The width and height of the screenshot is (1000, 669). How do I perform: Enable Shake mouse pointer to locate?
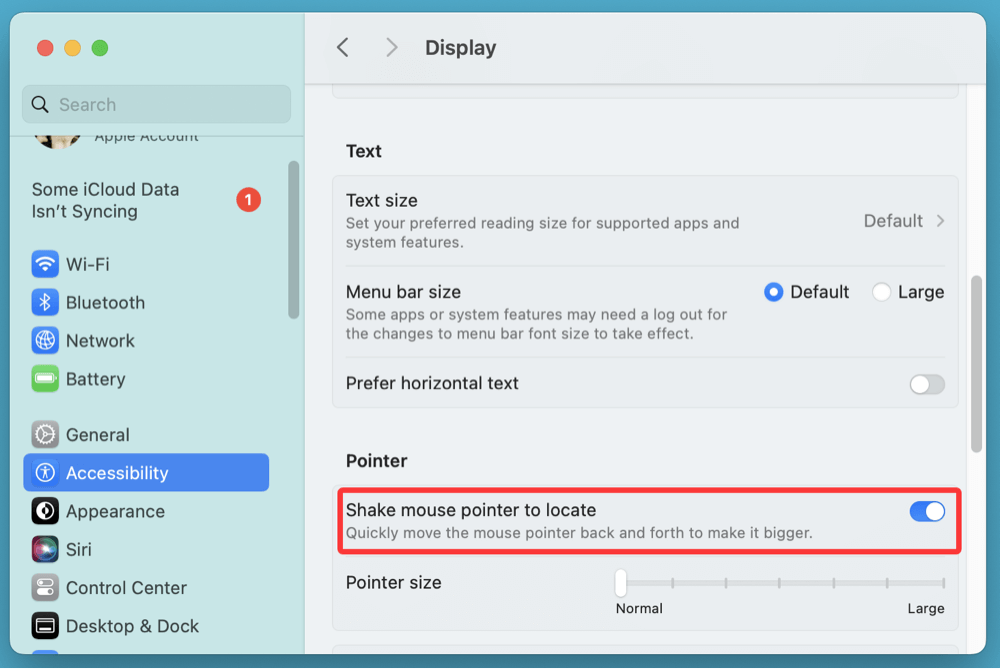[927, 511]
